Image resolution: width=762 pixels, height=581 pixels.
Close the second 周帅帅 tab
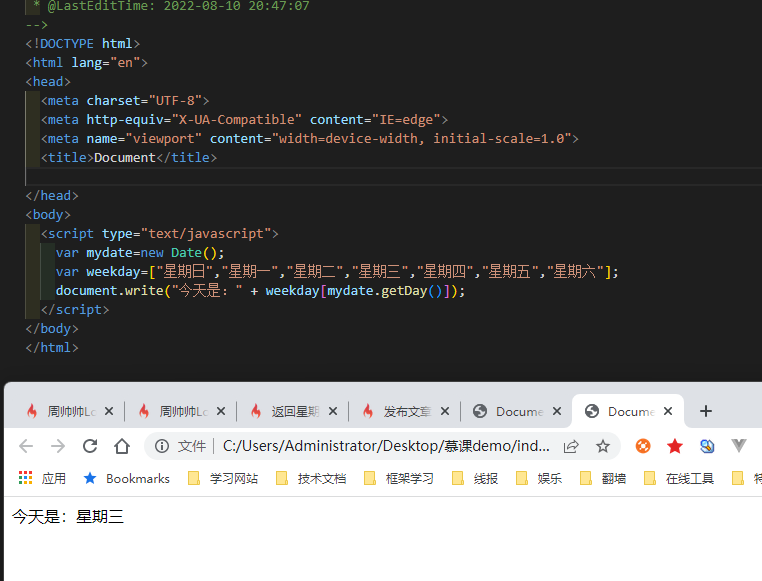click(221, 411)
